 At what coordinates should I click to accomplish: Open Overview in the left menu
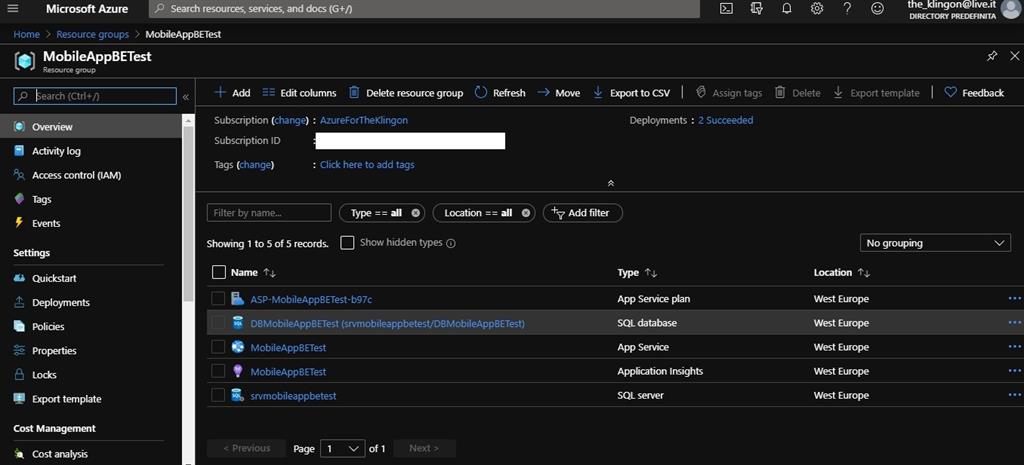click(x=91, y=127)
